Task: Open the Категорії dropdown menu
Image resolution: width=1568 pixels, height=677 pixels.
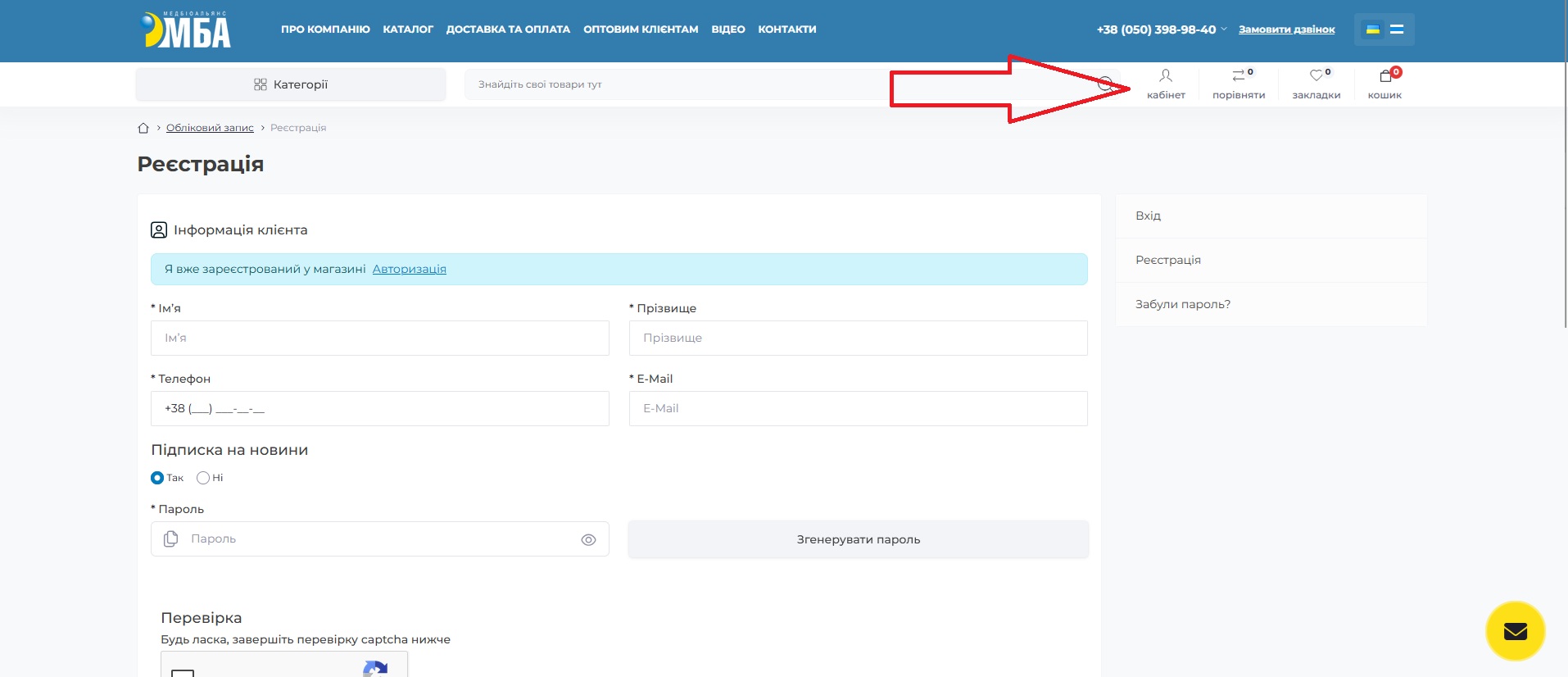Action: click(291, 84)
